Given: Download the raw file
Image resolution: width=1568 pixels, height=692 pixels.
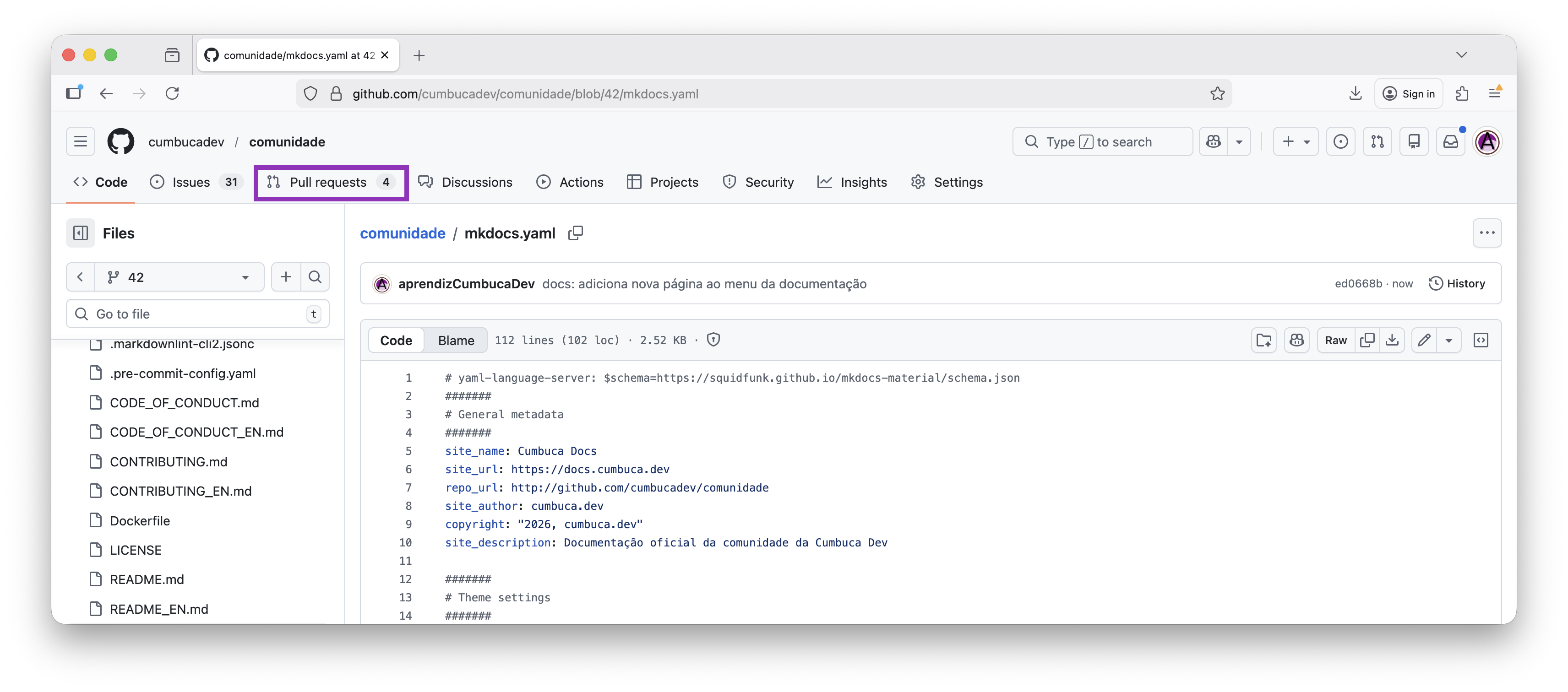Looking at the screenshot, I should point(1392,340).
